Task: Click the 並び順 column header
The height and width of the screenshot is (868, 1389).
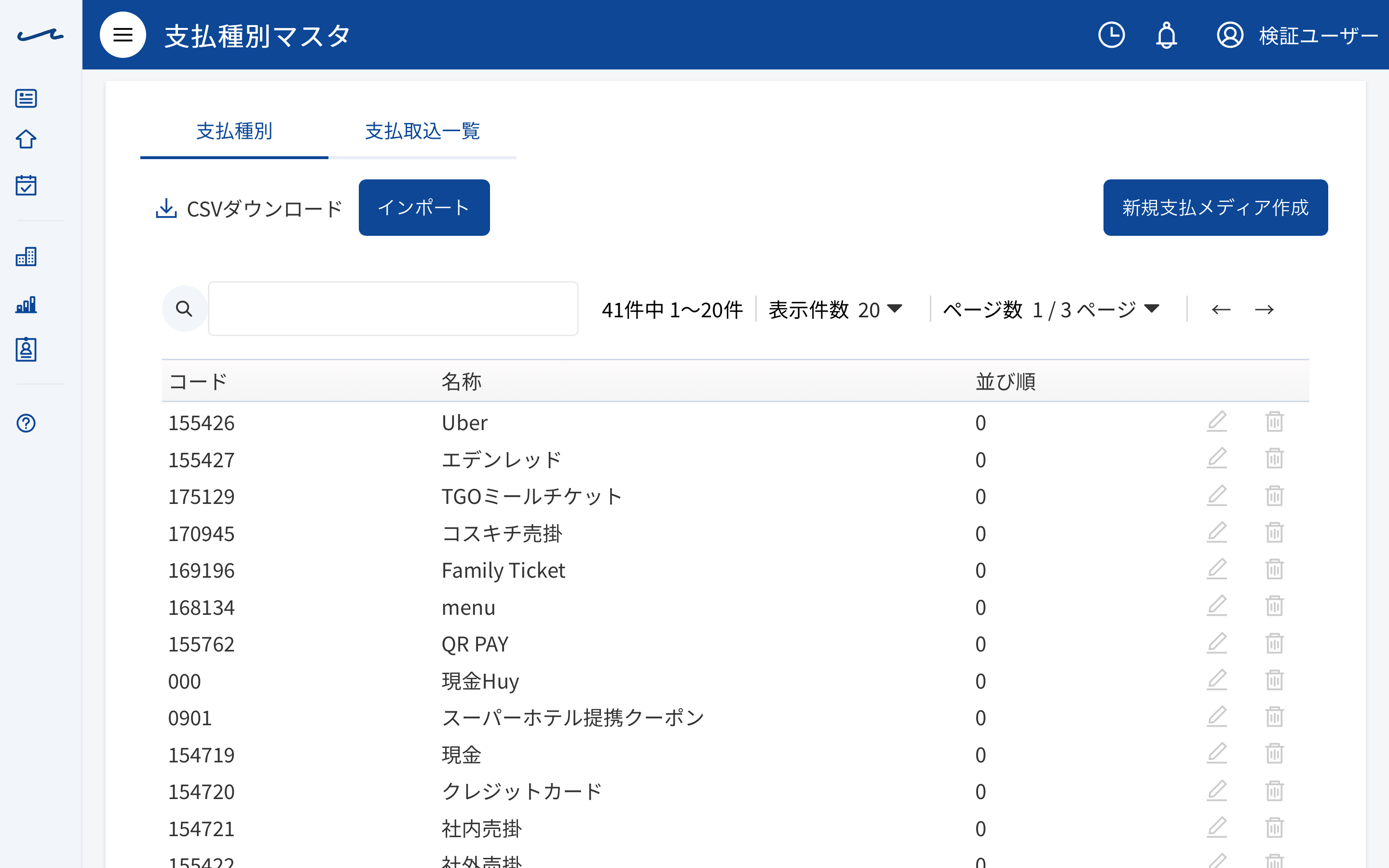Action: tap(1006, 382)
